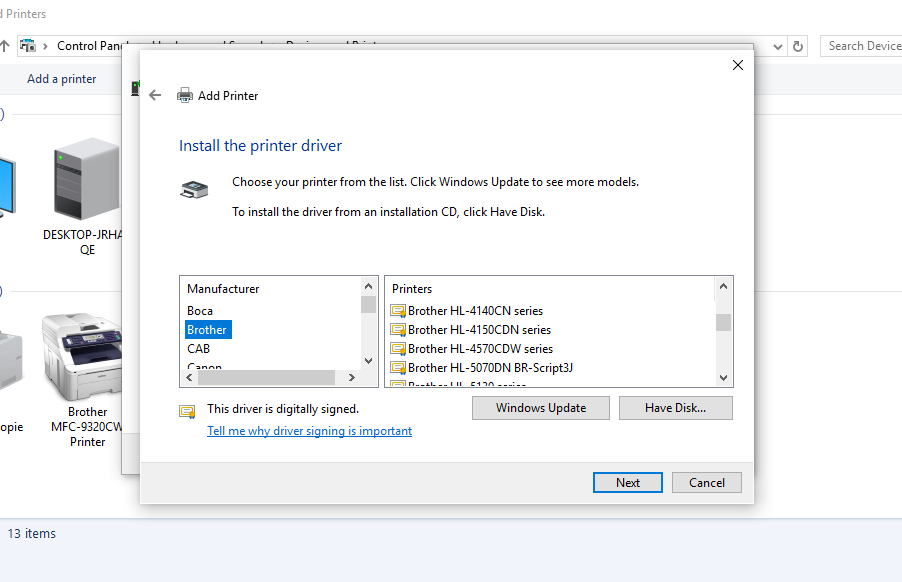Click Add a printer in the toolbar
The width and height of the screenshot is (902, 582).
click(62, 79)
